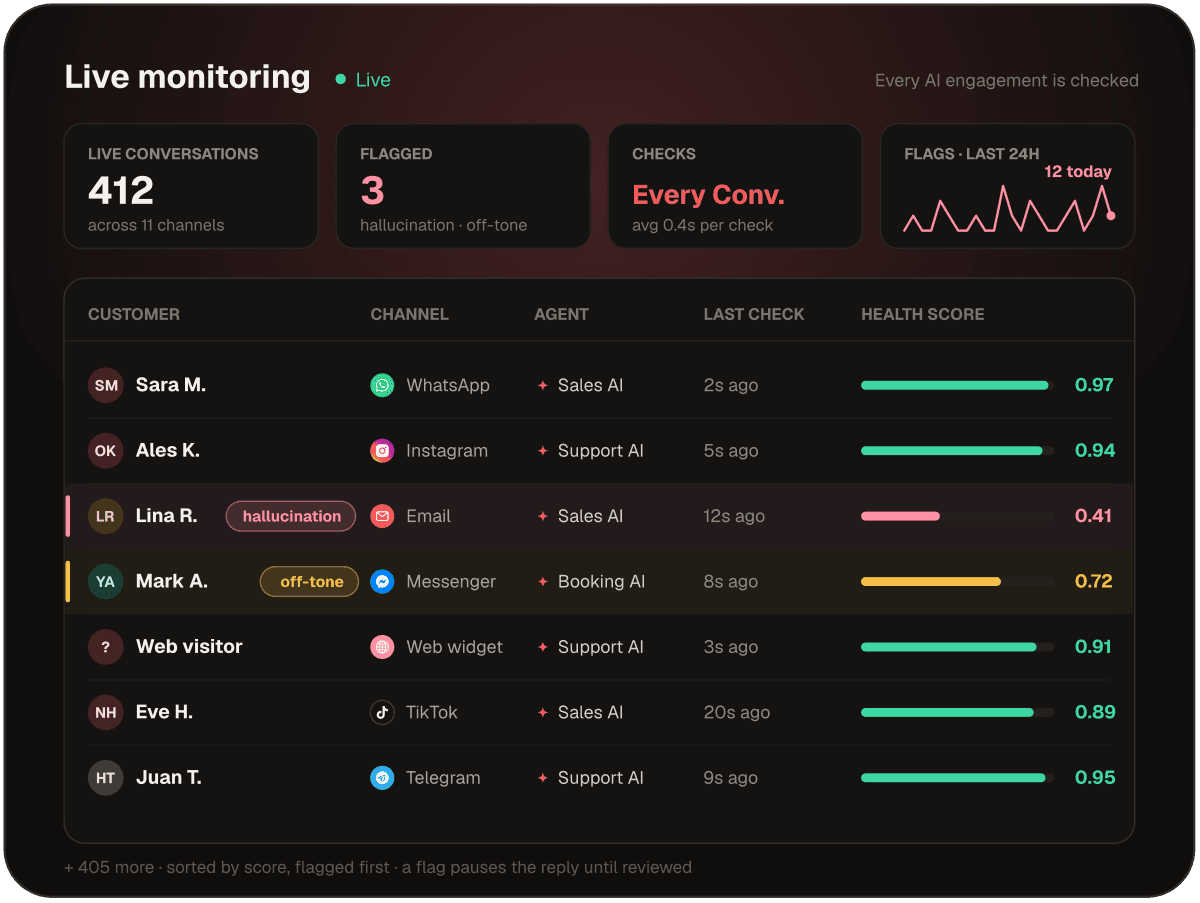
Task: Click the 0.91 health score value
Action: pyautogui.click(x=1094, y=647)
